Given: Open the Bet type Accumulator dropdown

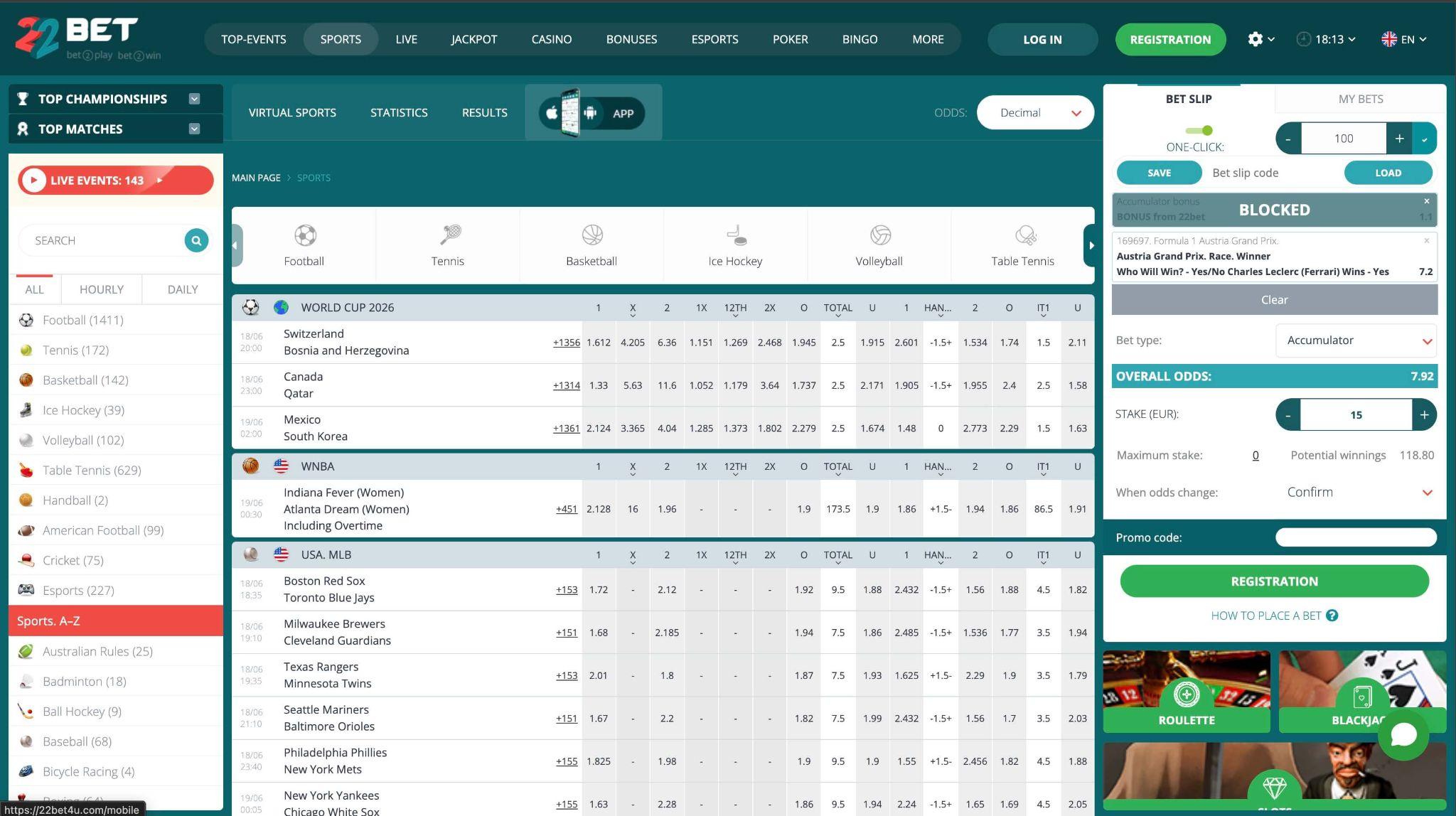Looking at the screenshot, I should point(1356,340).
